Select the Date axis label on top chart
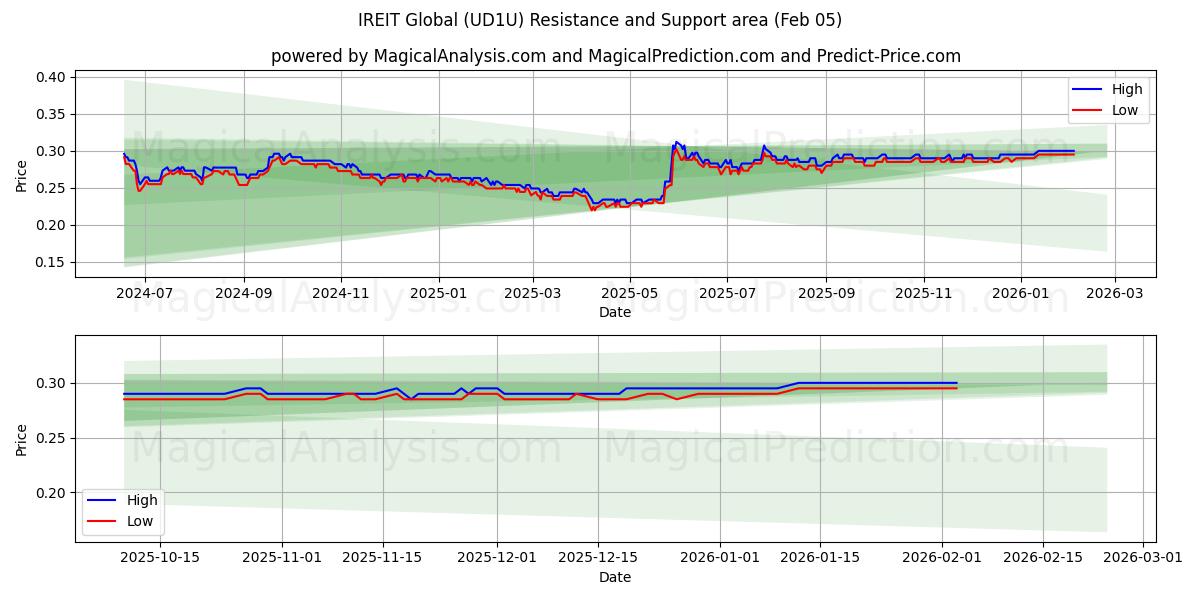Viewport: 1200px width, 600px height. coord(617,313)
